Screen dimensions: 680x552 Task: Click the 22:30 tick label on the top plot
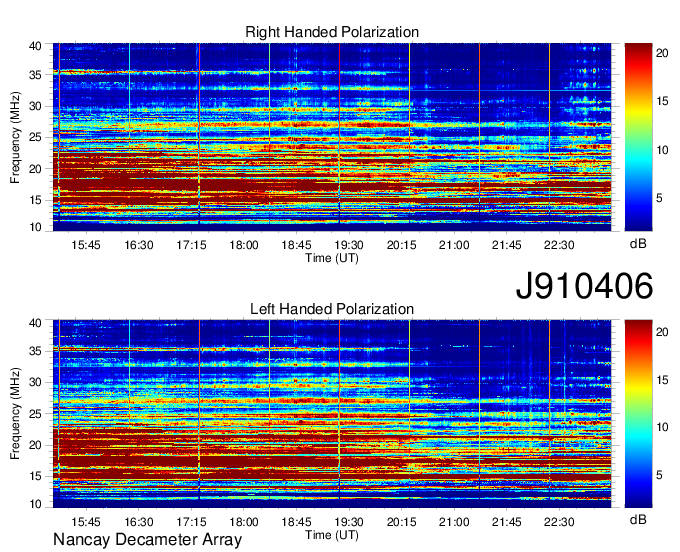(x=559, y=245)
